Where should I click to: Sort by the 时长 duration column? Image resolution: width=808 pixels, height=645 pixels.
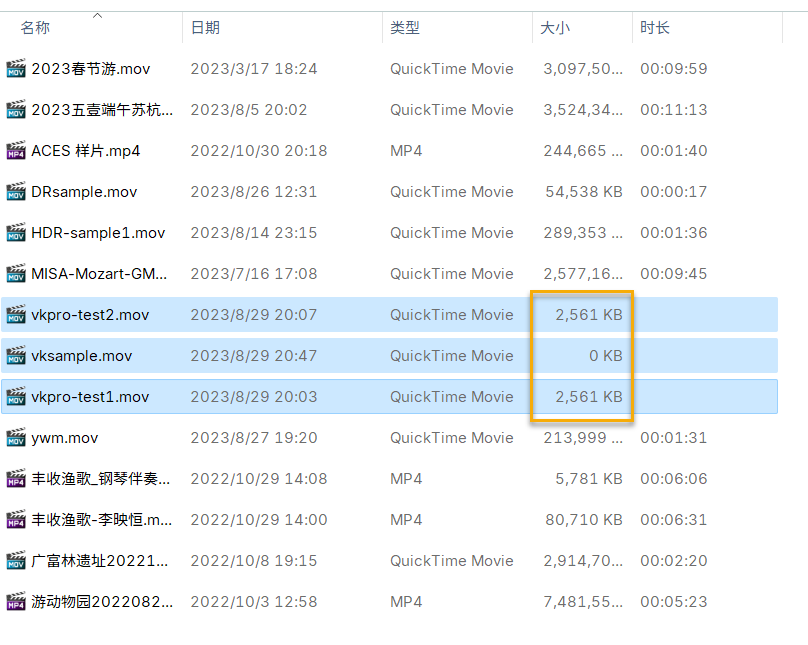point(655,28)
